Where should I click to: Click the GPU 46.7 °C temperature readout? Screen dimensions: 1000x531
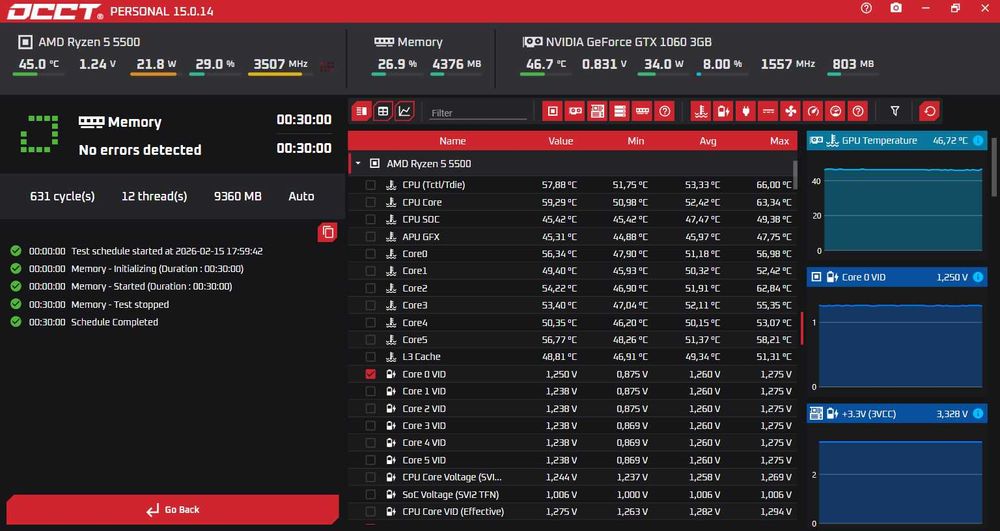tap(546, 64)
